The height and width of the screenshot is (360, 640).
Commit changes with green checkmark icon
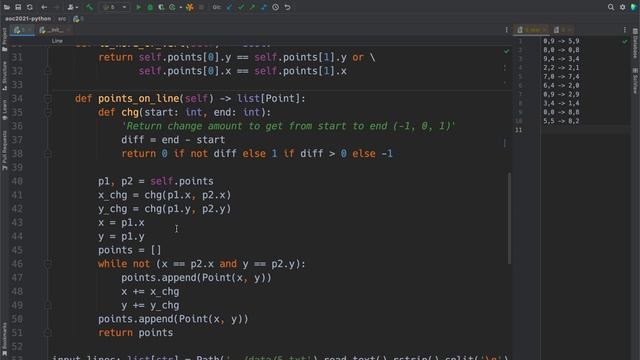[241, 7]
